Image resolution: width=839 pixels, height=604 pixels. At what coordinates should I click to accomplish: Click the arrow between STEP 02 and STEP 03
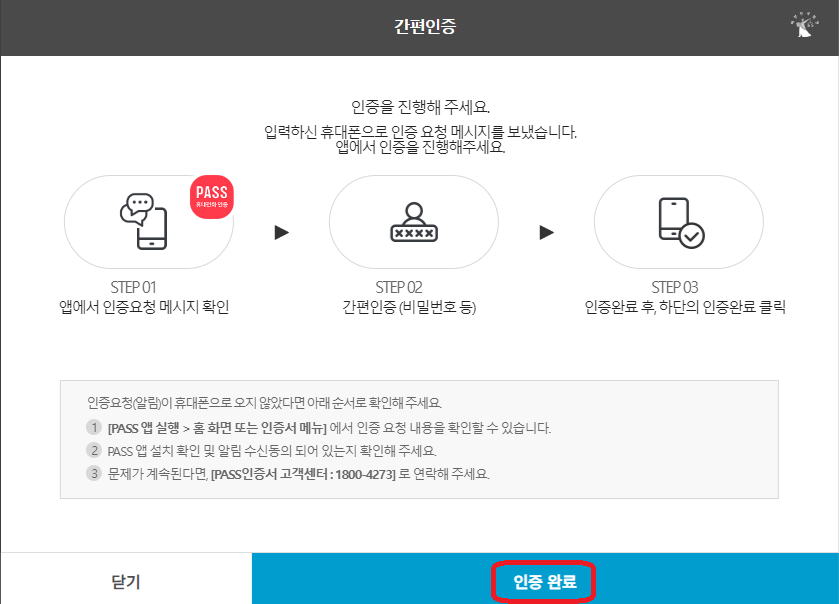click(546, 230)
